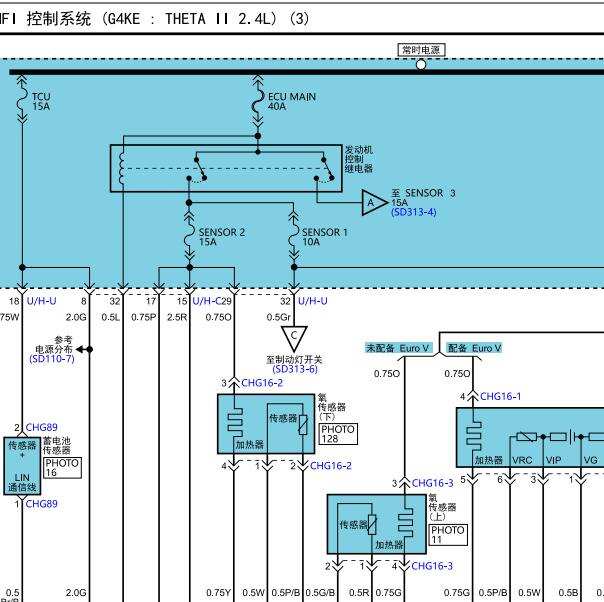Click the connector A triangle symbol
Screen dimensions: 604x602
click(373, 202)
